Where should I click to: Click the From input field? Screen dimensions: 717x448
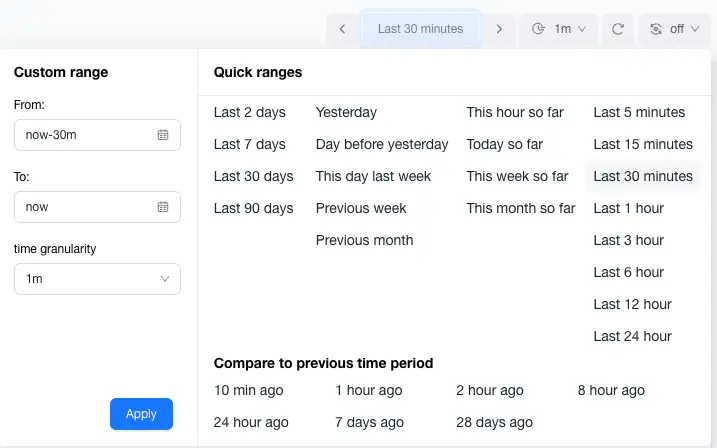click(x=85, y=135)
